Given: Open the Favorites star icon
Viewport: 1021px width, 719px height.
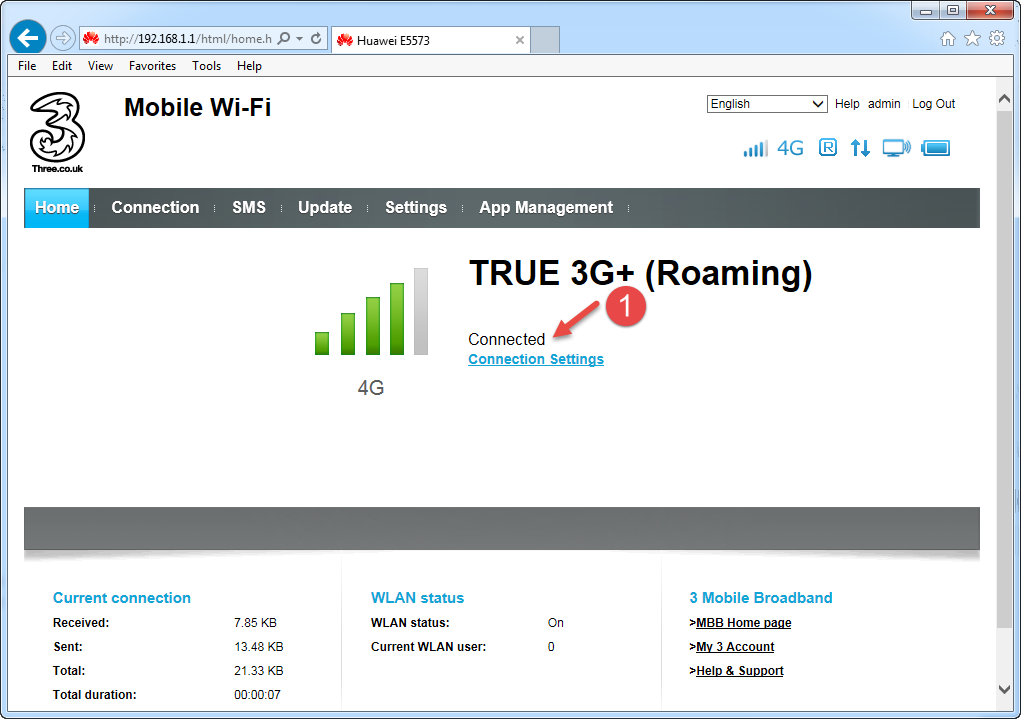Looking at the screenshot, I should 972,39.
